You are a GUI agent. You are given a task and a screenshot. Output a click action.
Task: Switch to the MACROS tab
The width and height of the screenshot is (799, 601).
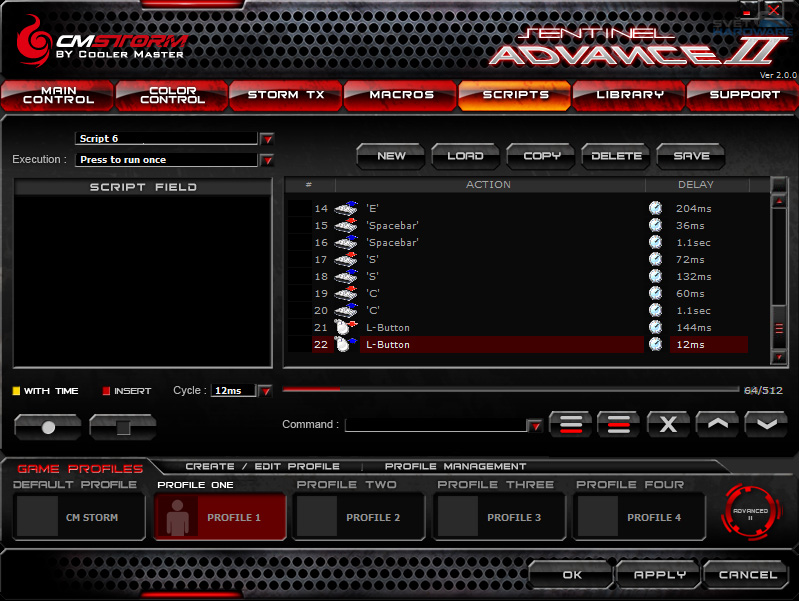click(401, 95)
